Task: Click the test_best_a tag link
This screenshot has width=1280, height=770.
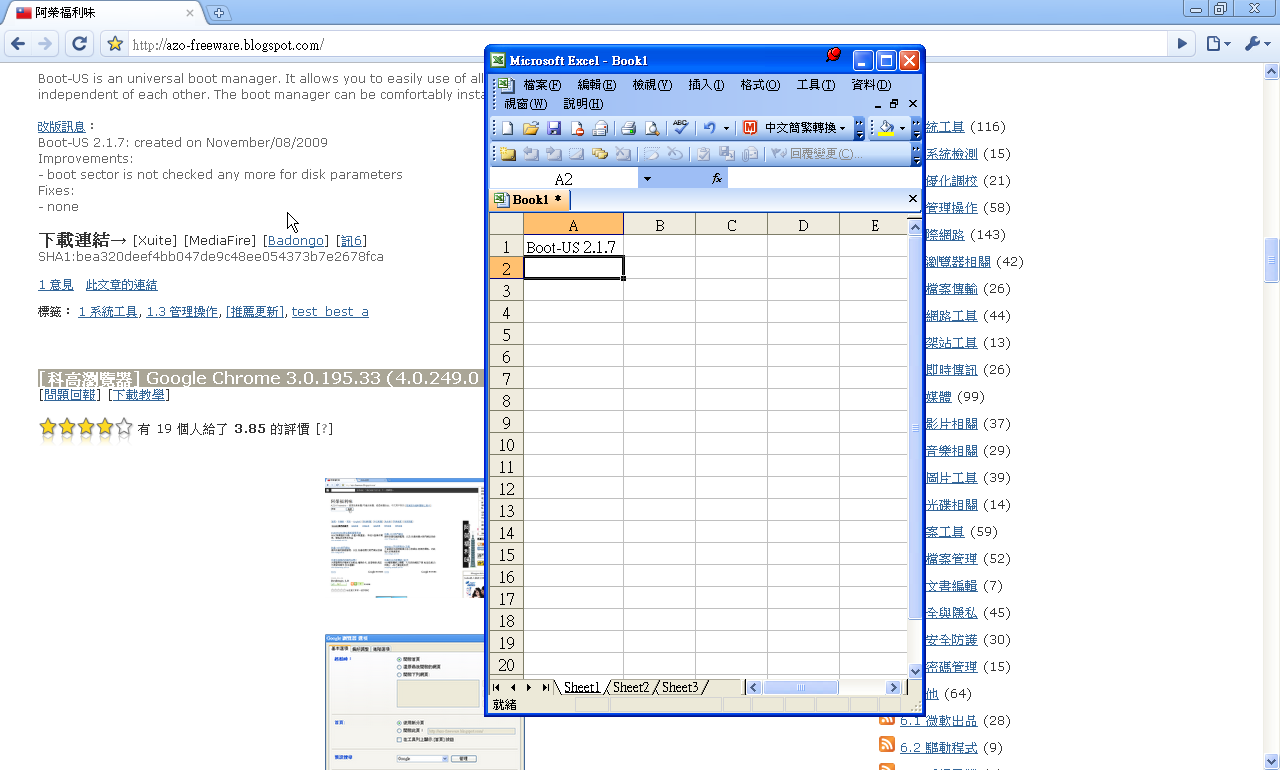Action: click(x=330, y=312)
